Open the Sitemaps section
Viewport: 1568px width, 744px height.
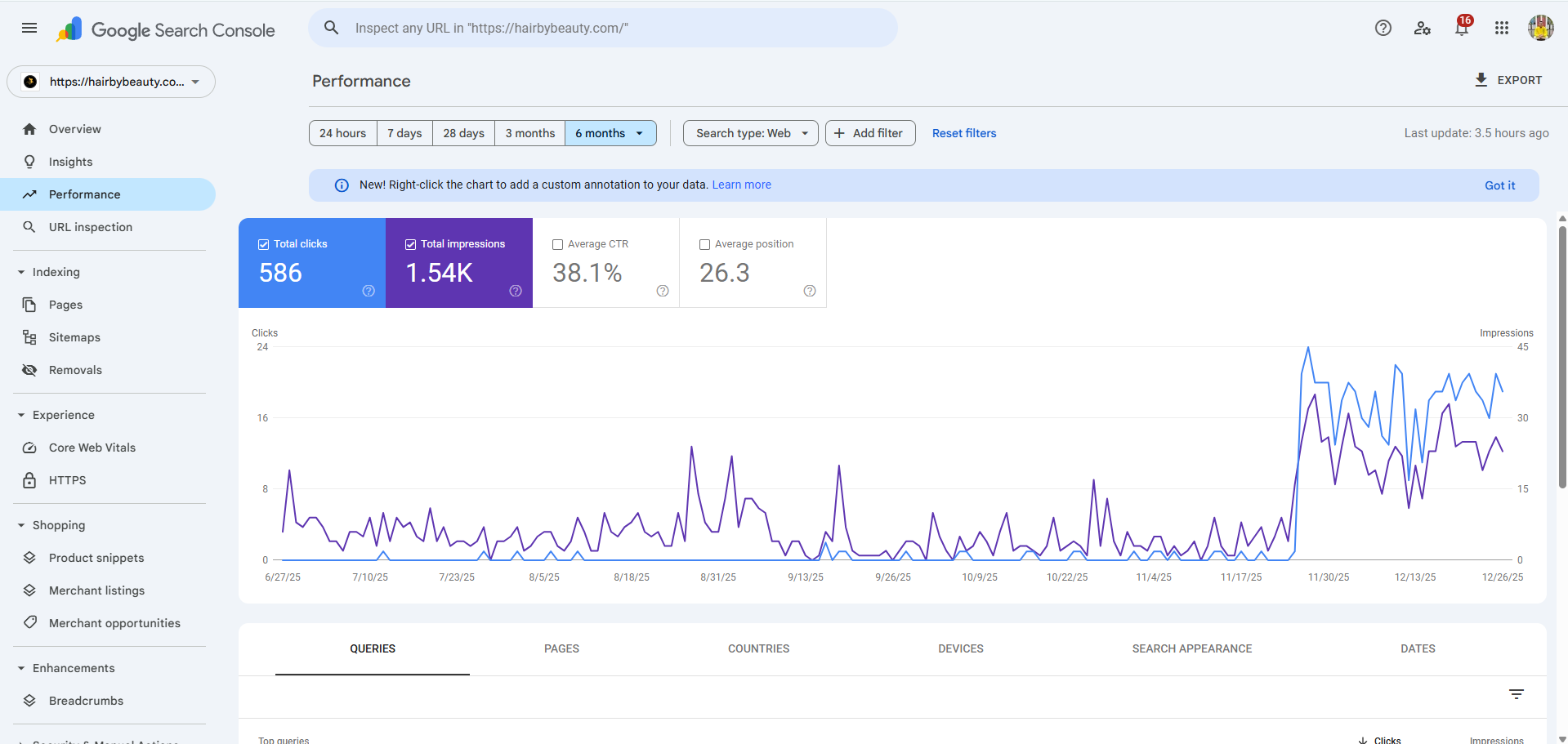point(74,336)
